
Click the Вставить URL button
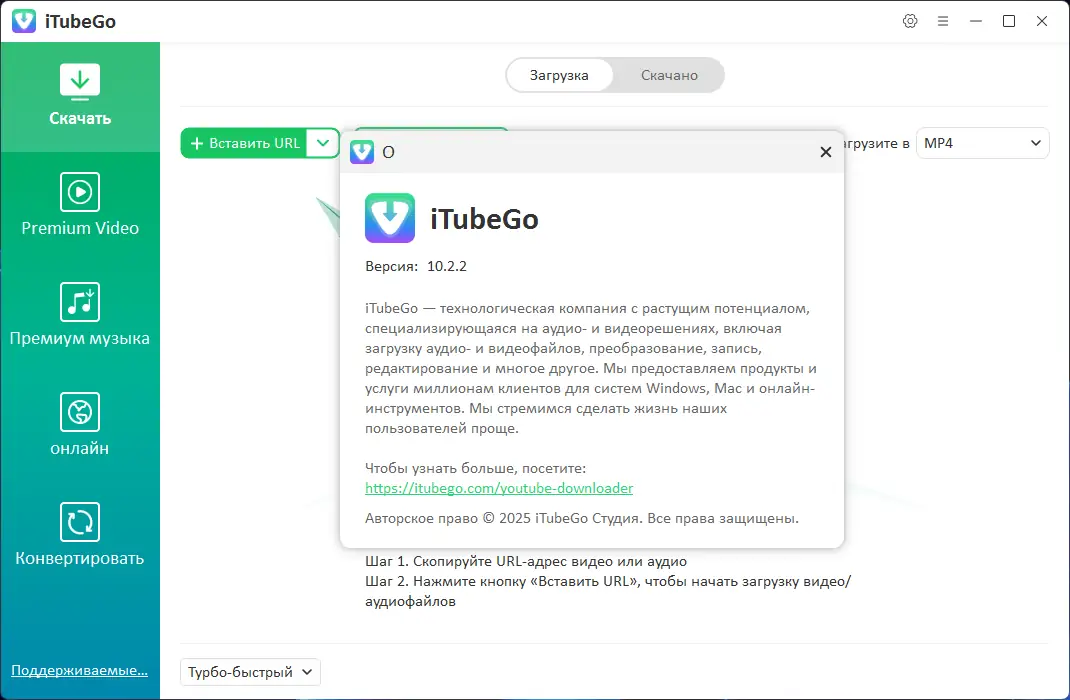pyautogui.click(x=252, y=143)
